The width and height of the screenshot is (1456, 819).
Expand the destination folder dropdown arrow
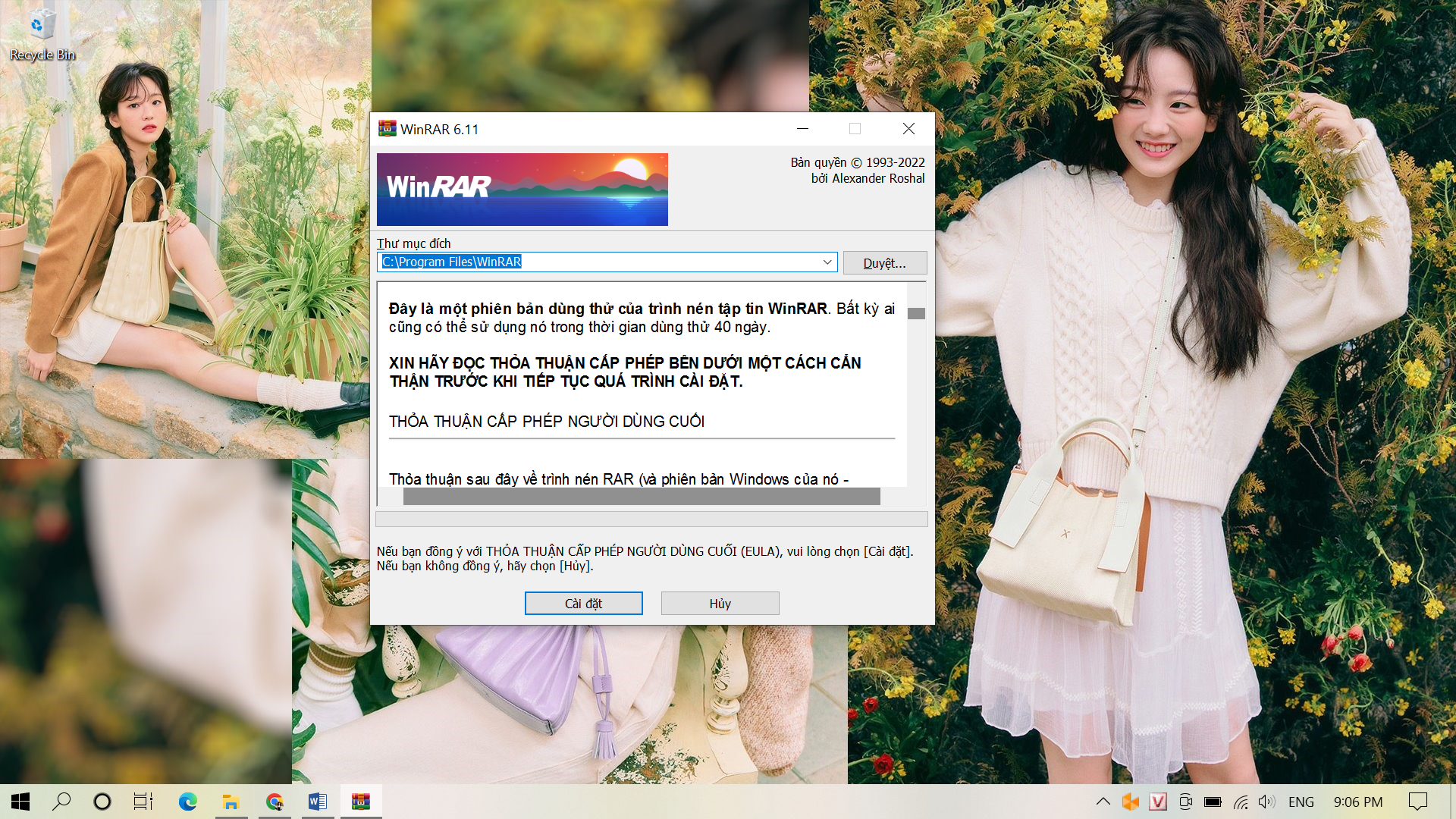click(827, 262)
